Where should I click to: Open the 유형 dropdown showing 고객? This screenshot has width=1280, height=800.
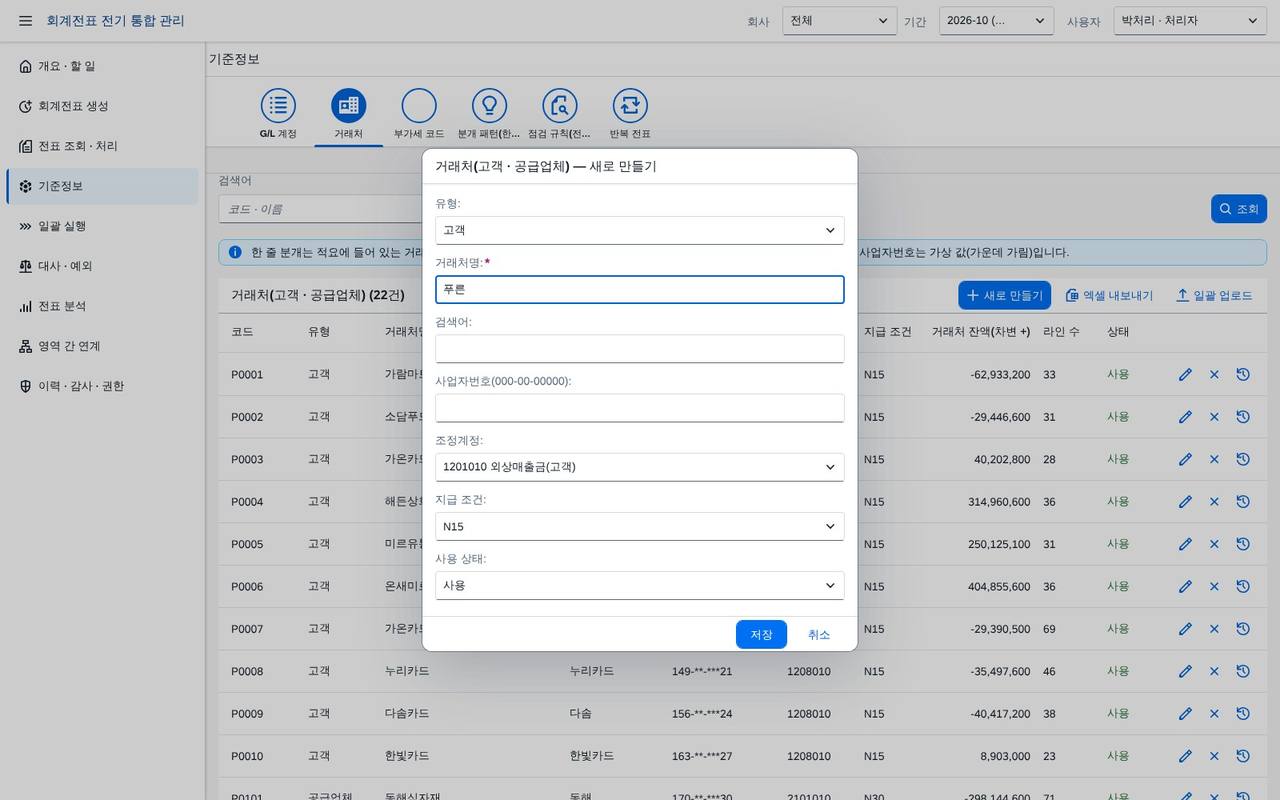tap(640, 230)
